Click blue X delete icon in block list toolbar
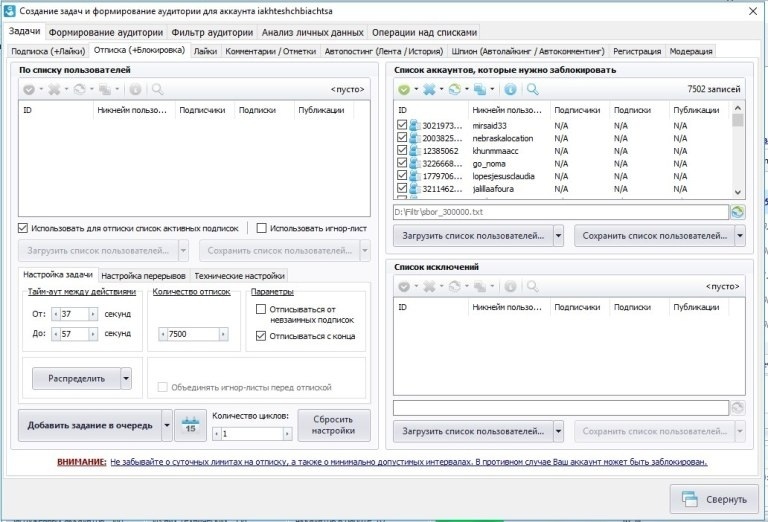The image size is (768, 522). point(429,90)
